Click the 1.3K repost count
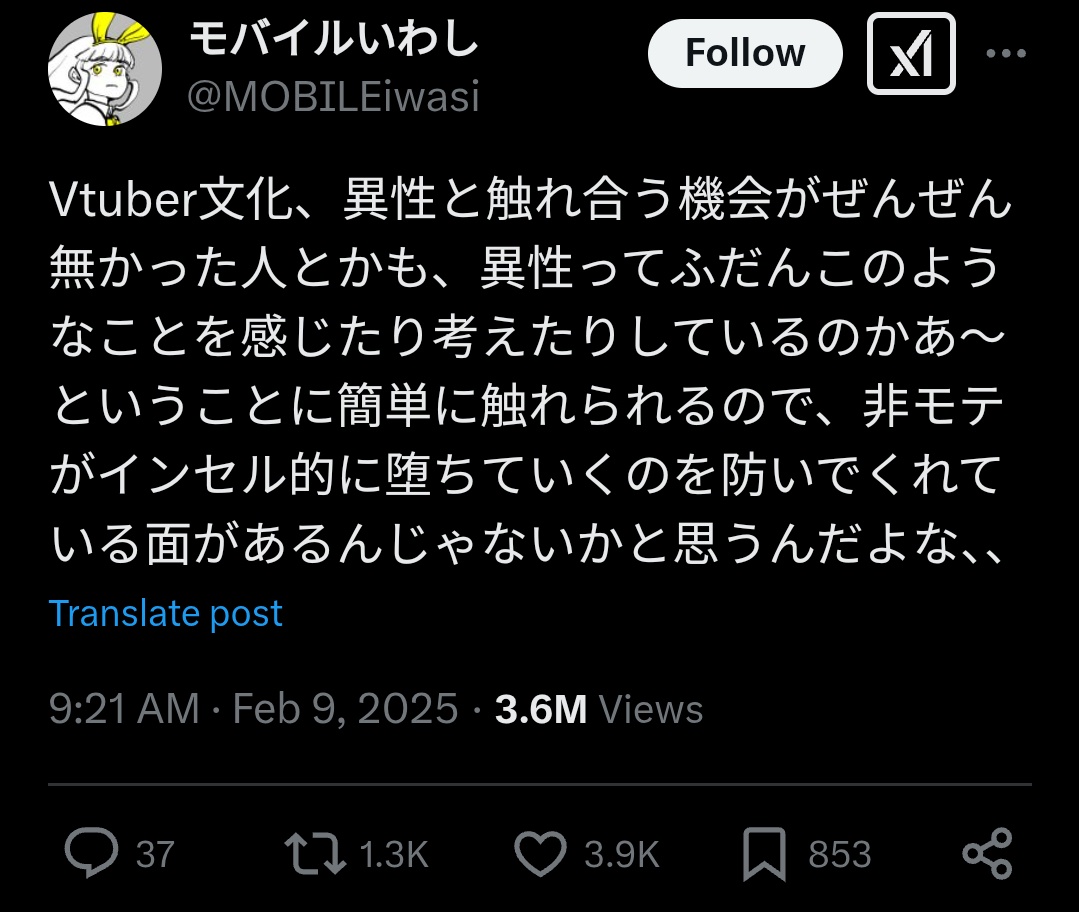Screen dimensions: 1079x912 click(393, 855)
